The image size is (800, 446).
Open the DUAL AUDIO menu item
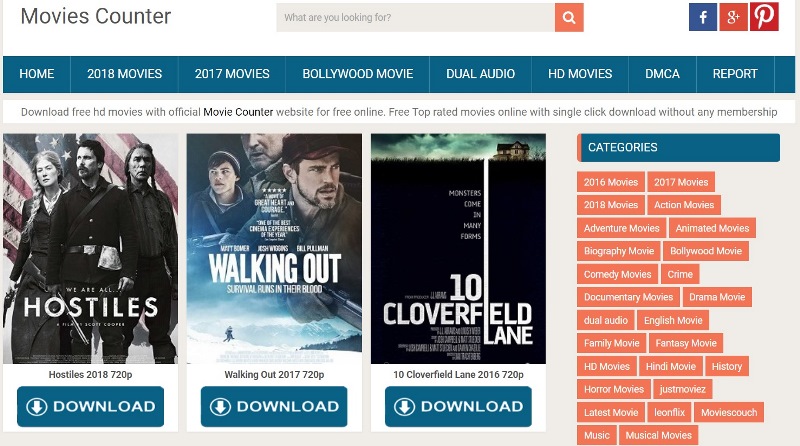click(x=481, y=74)
